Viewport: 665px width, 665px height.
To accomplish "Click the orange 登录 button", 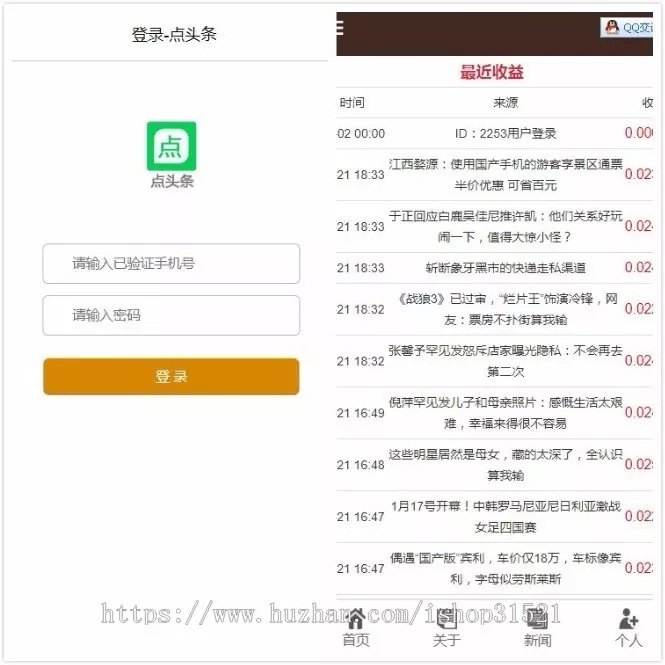I will point(171,376).
